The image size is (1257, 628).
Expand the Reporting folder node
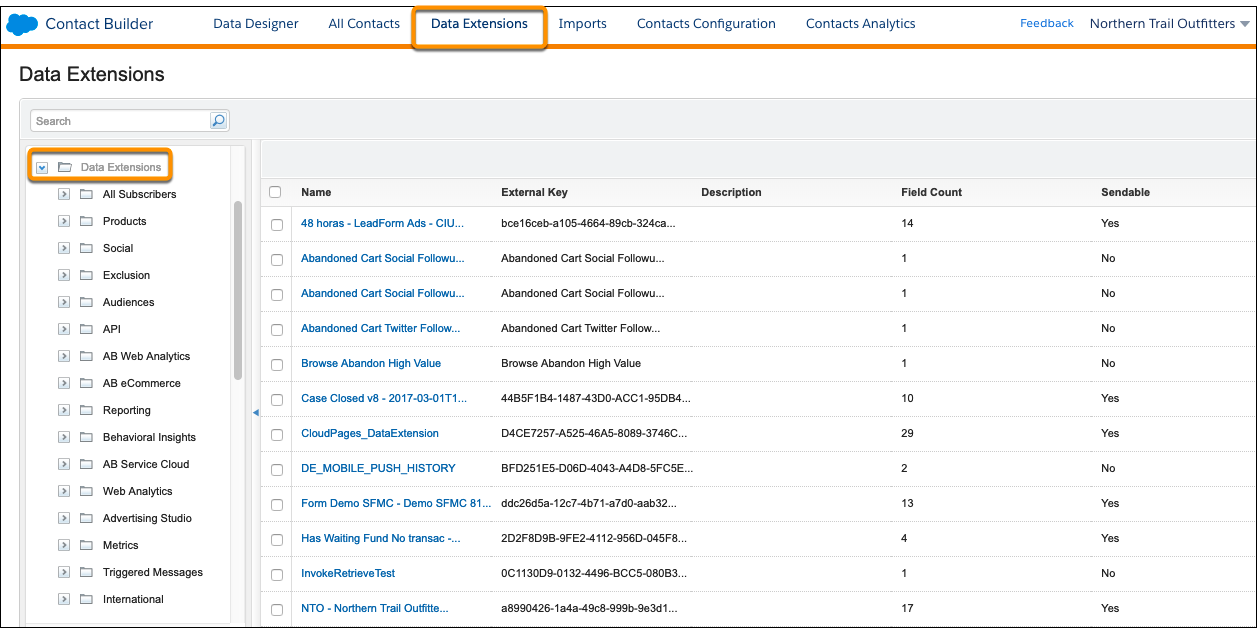point(64,410)
